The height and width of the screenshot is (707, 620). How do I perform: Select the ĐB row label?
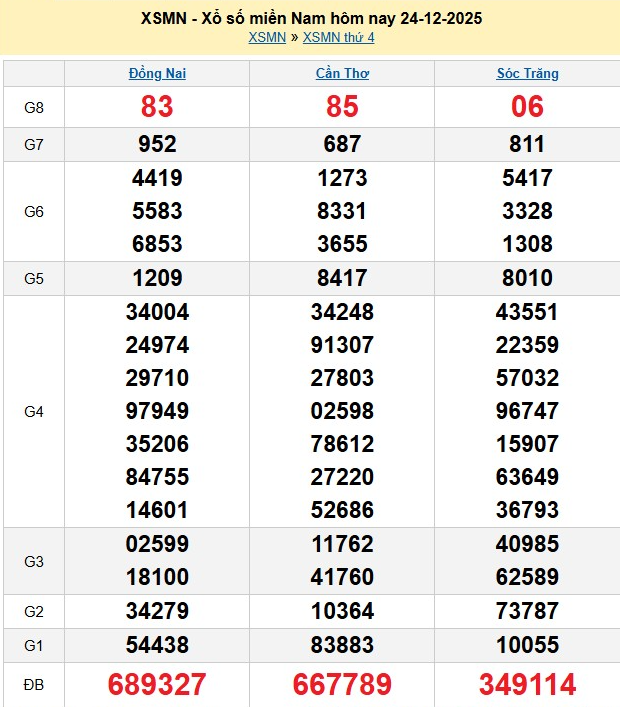(33, 685)
